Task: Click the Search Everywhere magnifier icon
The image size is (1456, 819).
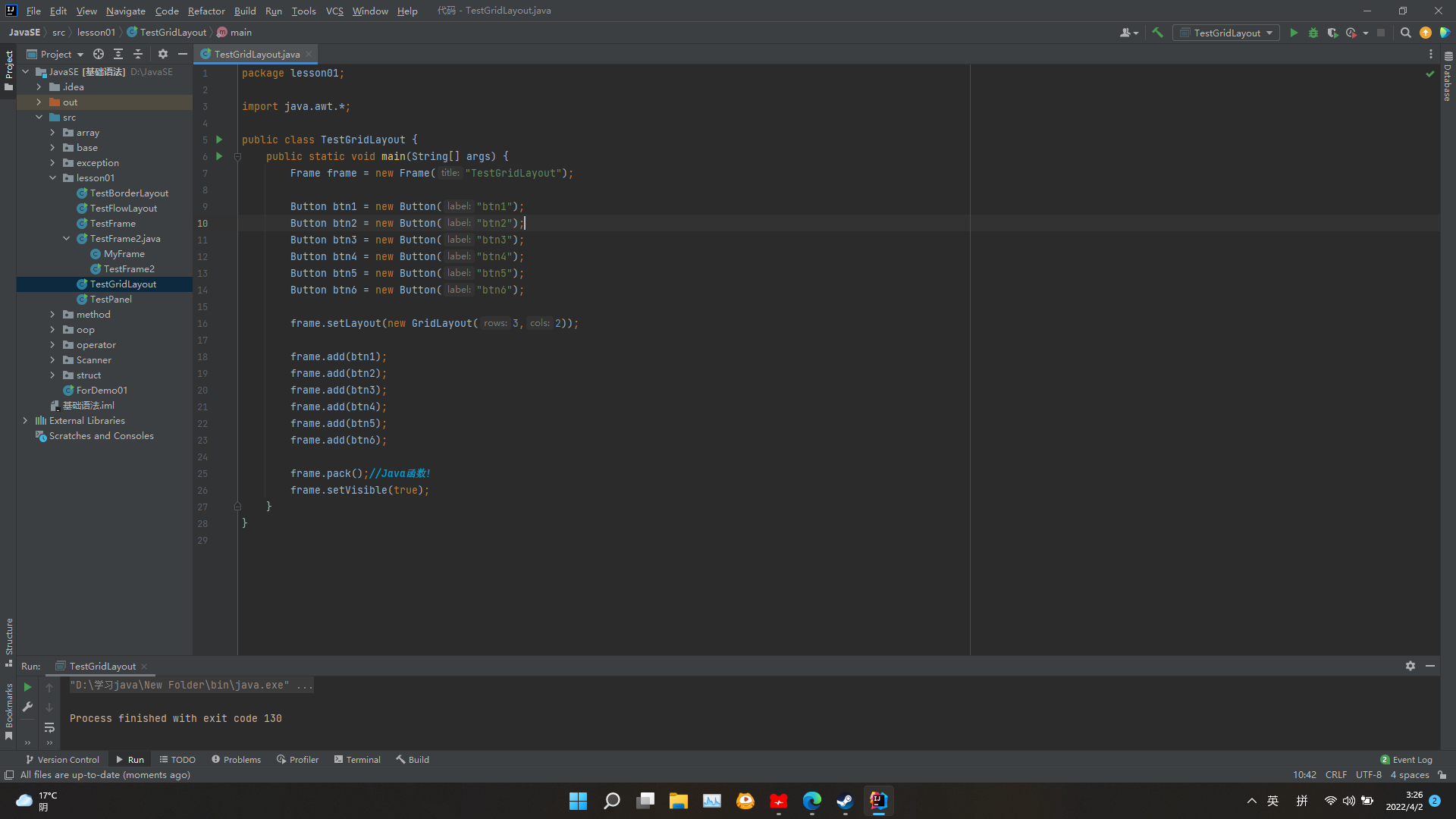Action: (1405, 33)
